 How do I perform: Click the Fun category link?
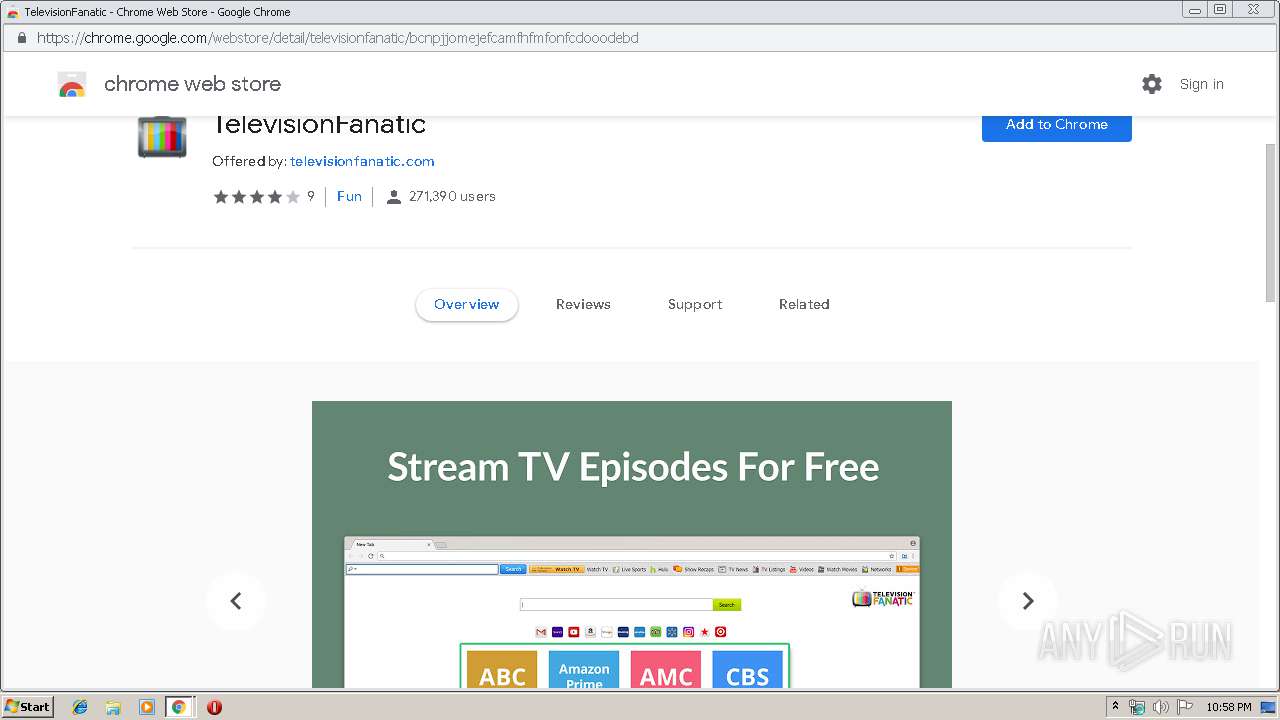pos(349,197)
